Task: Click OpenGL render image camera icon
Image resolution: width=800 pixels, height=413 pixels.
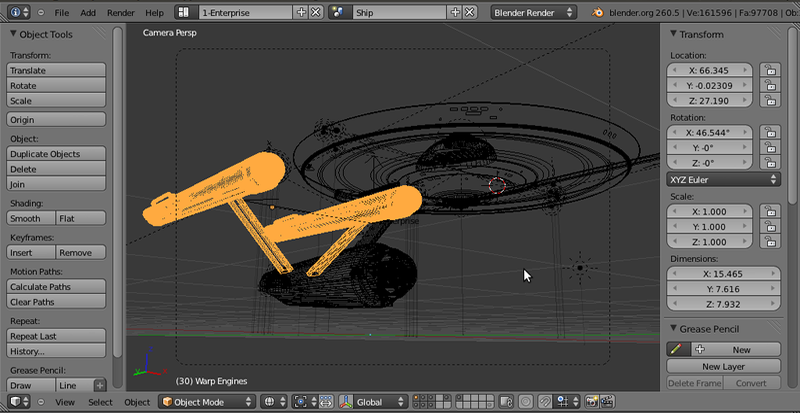Action: coord(592,402)
